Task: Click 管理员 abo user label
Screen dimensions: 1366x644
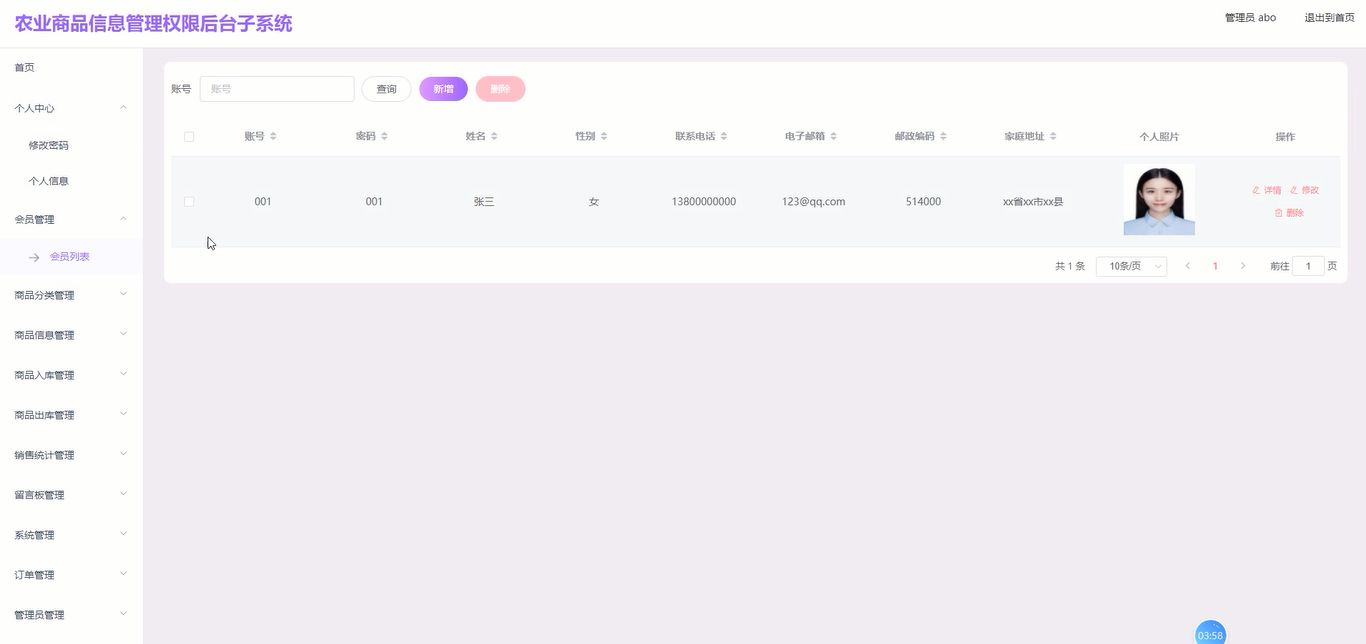Action: [1250, 18]
